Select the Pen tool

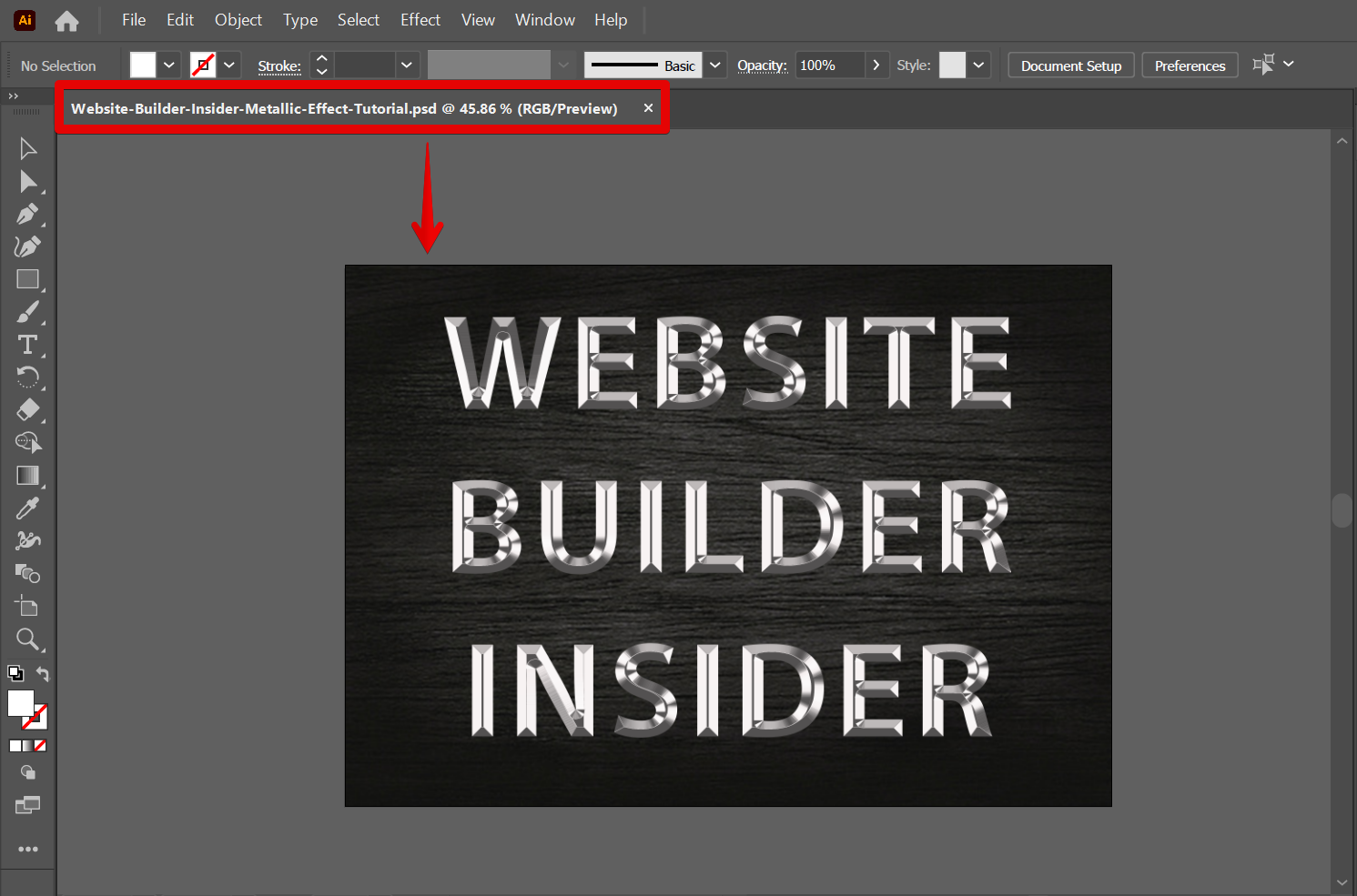click(x=27, y=215)
